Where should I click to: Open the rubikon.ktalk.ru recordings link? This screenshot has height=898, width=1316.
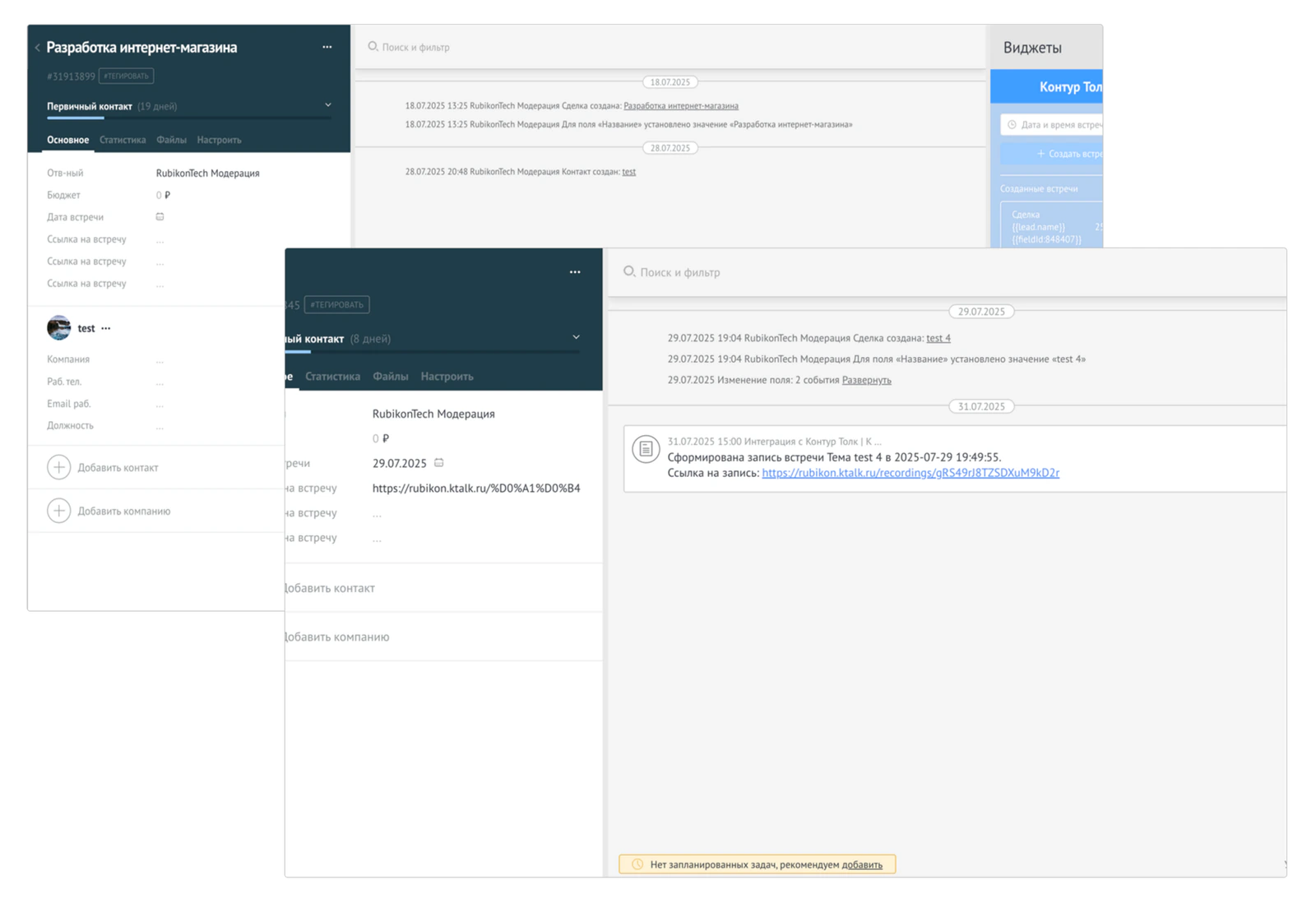coord(911,473)
